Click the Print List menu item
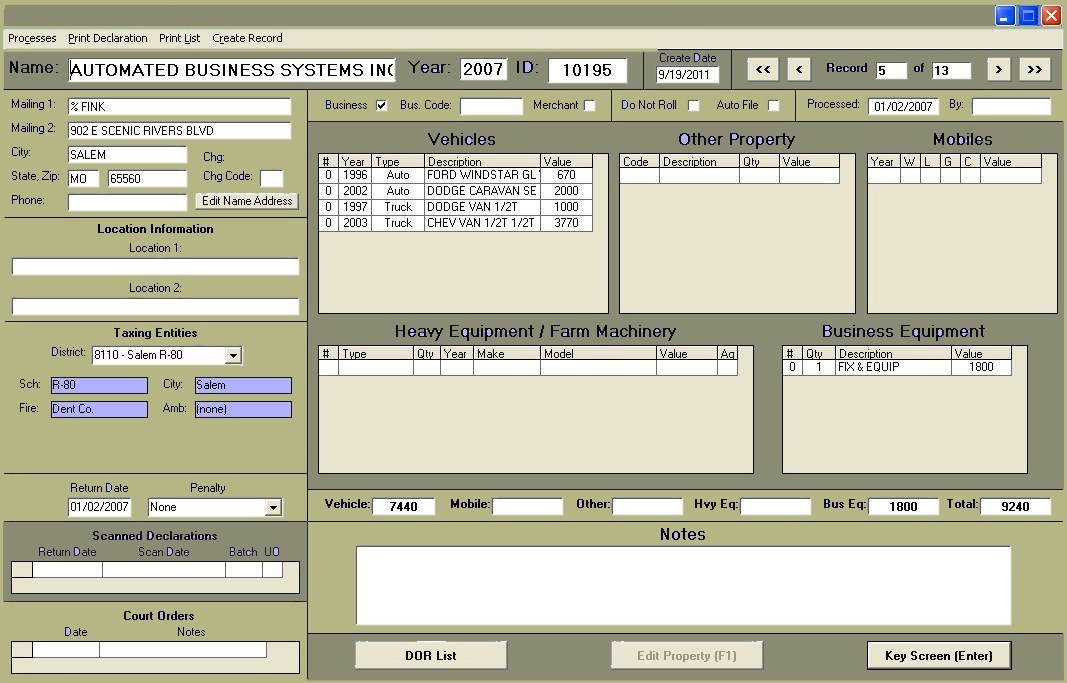Image resolution: width=1067 pixels, height=683 pixels. (x=179, y=38)
